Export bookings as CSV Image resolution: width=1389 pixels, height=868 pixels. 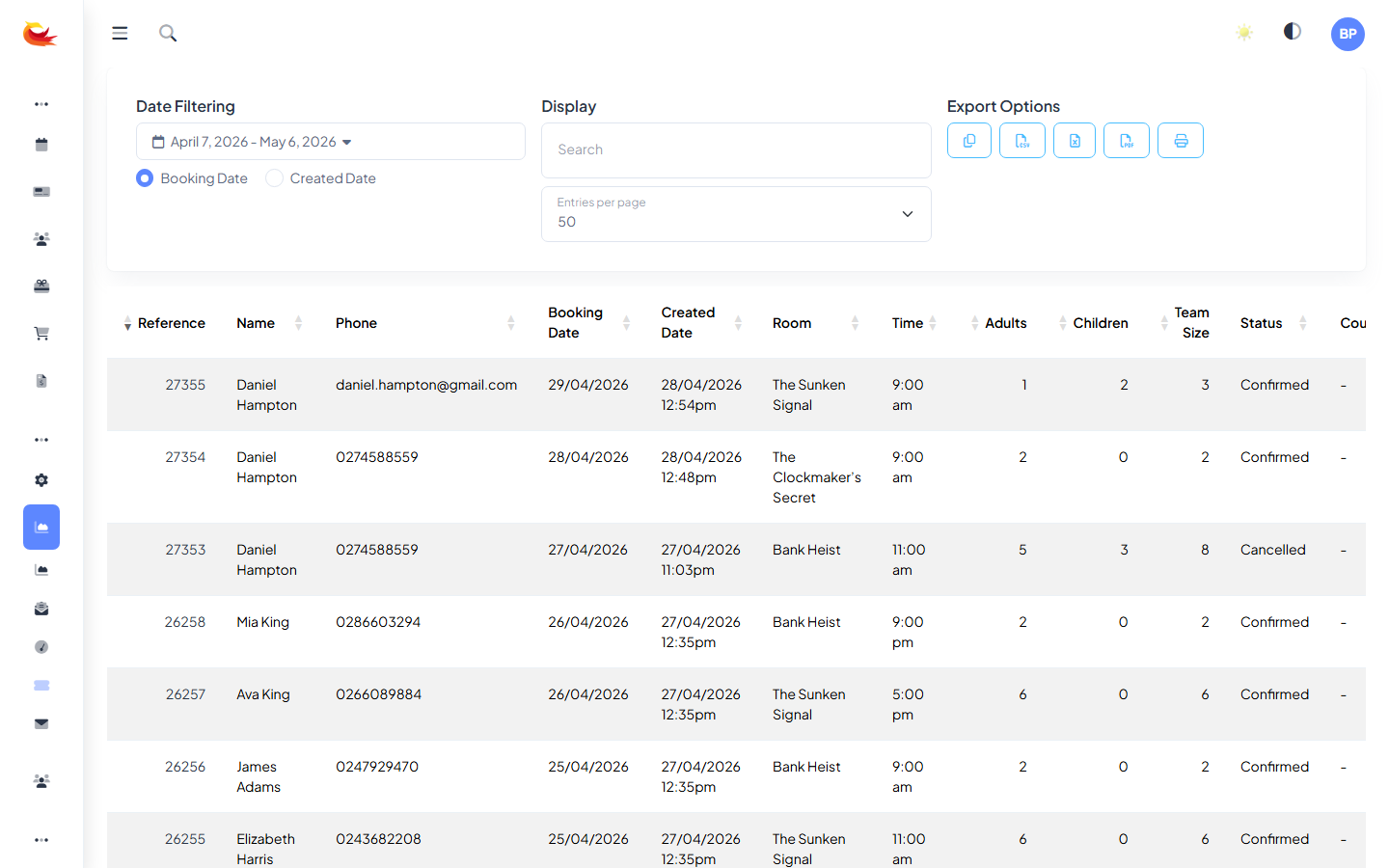[1022, 141]
